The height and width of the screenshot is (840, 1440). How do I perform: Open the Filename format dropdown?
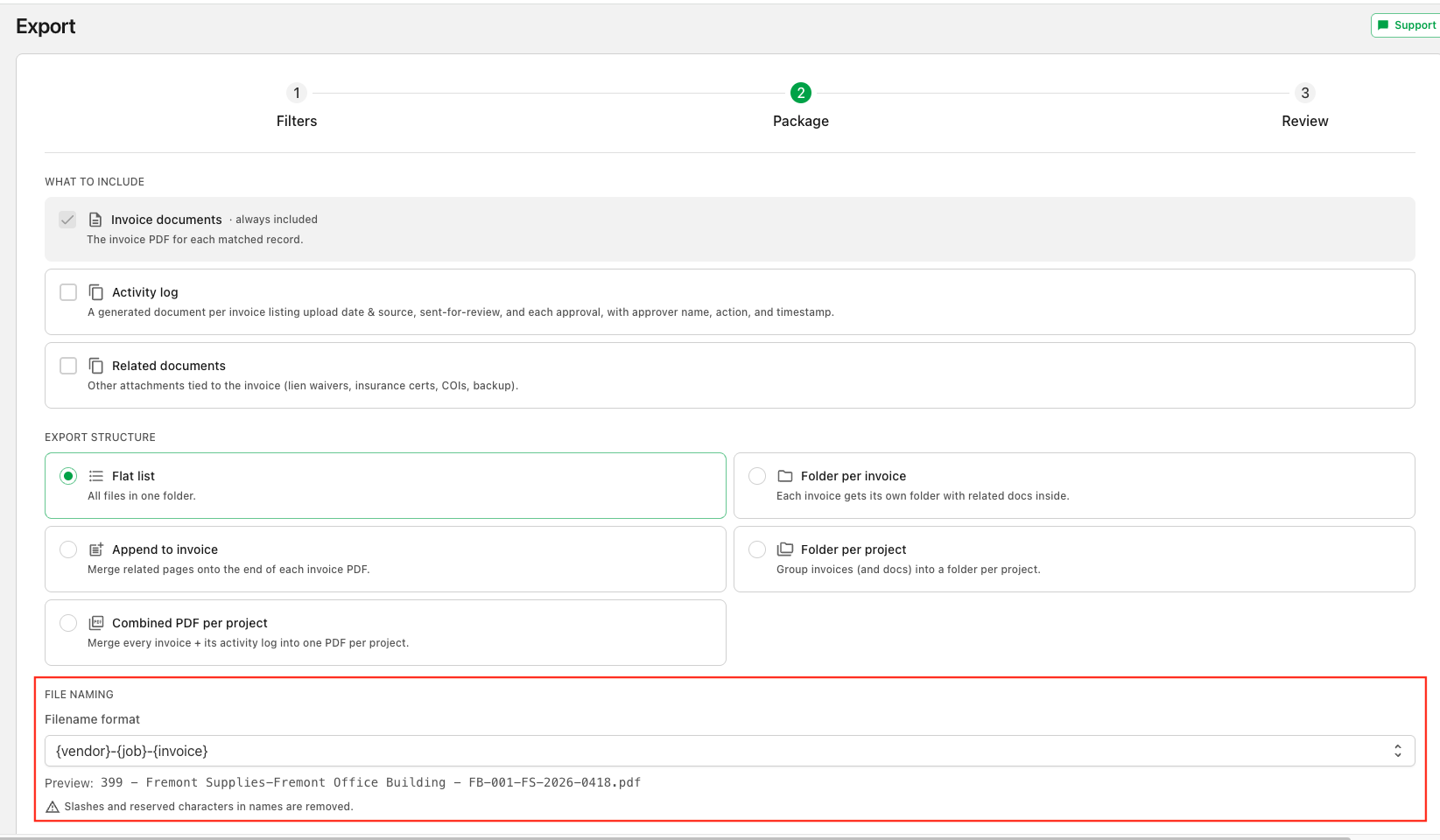[x=730, y=751]
